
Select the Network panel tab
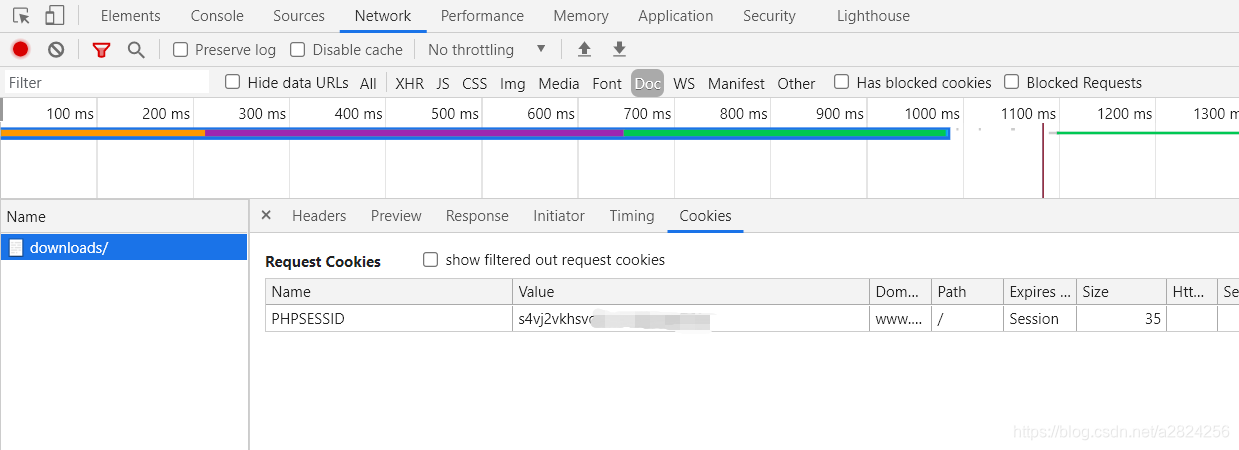click(x=383, y=16)
